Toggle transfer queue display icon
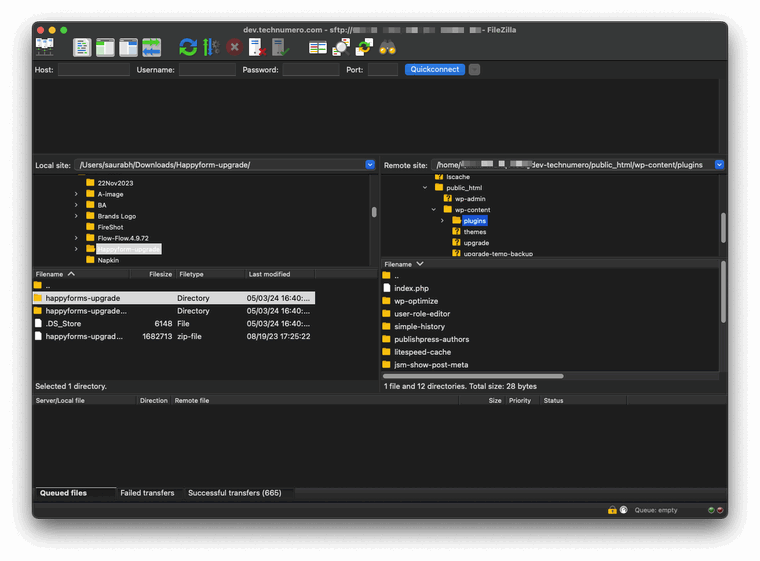The height and width of the screenshot is (561, 760). (152, 48)
